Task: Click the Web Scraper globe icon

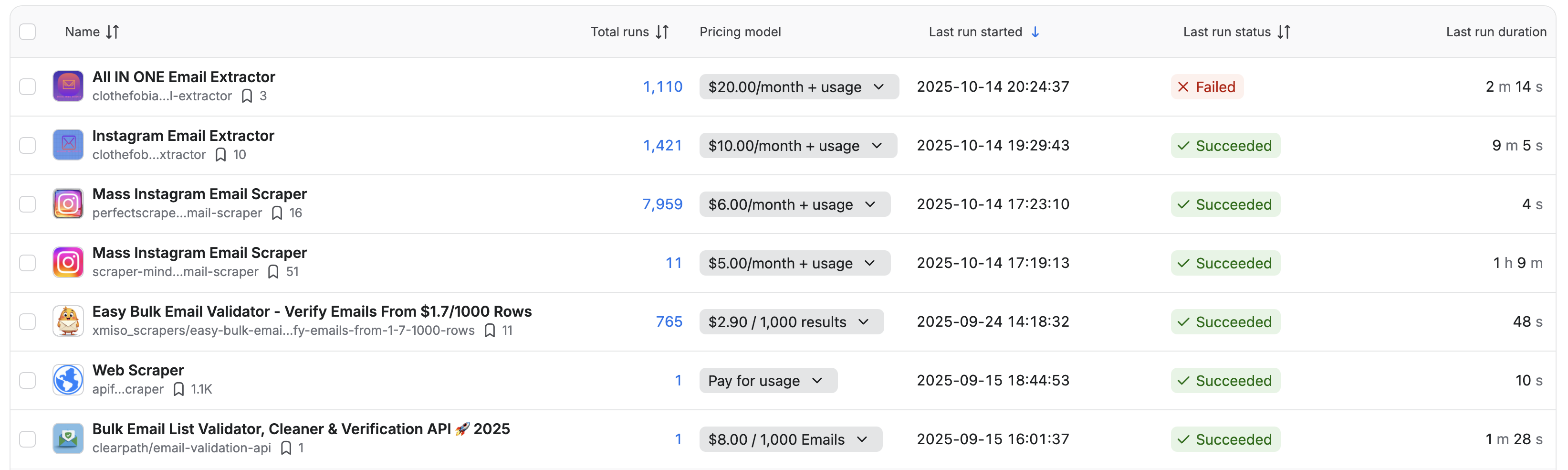Action: pos(68,380)
